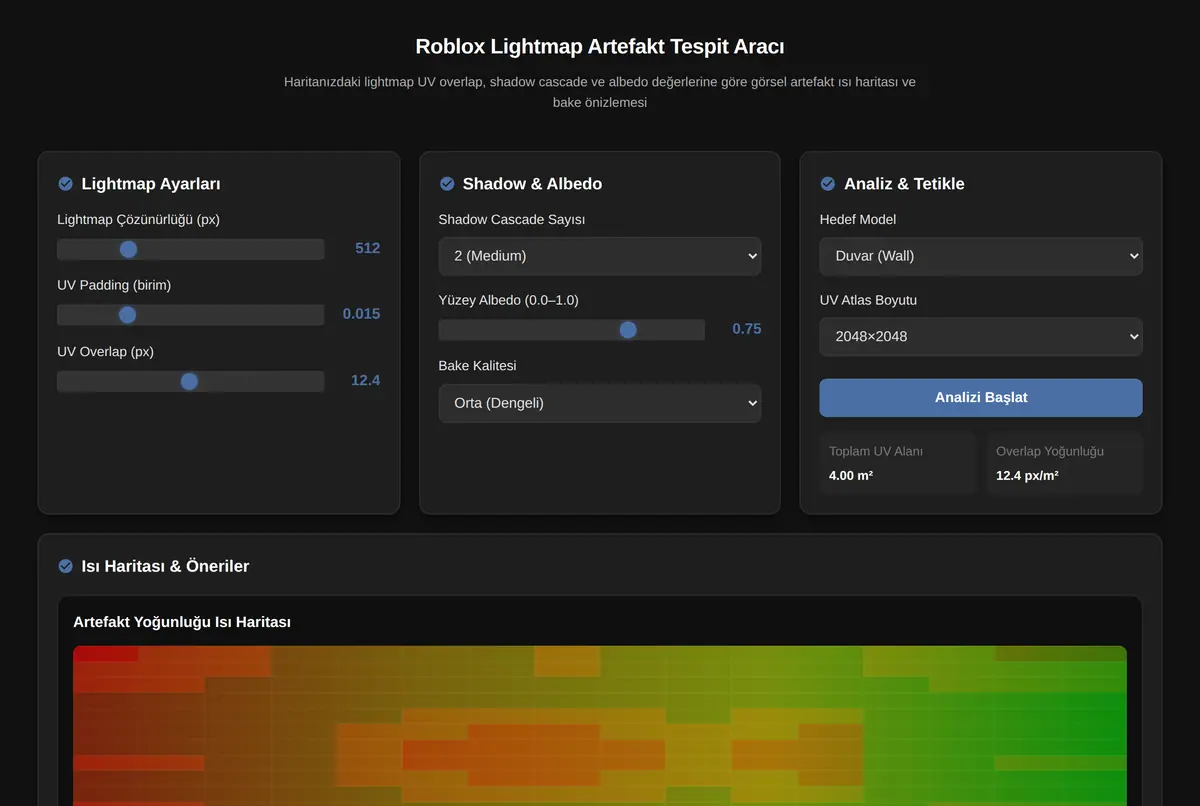Image resolution: width=1200 pixels, height=806 pixels.
Task: Open the Bake Kalitesi dropdown
Action: tap(600, 403)
